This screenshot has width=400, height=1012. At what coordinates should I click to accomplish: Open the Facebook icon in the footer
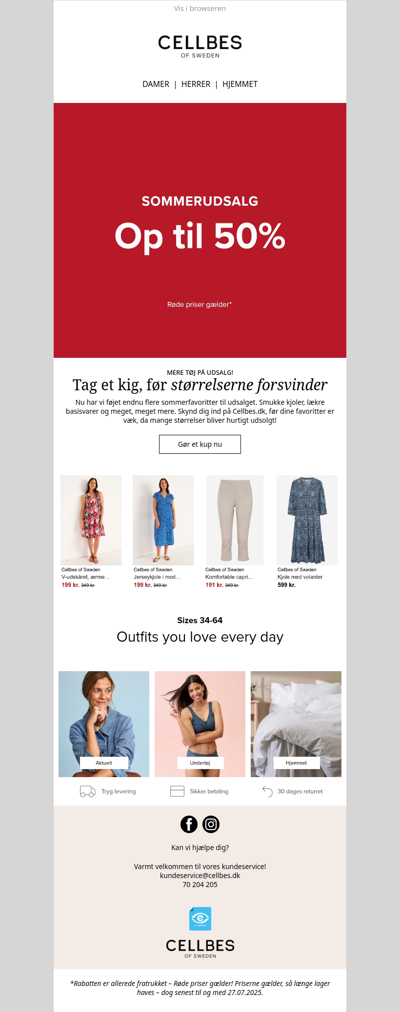point(188,824)
